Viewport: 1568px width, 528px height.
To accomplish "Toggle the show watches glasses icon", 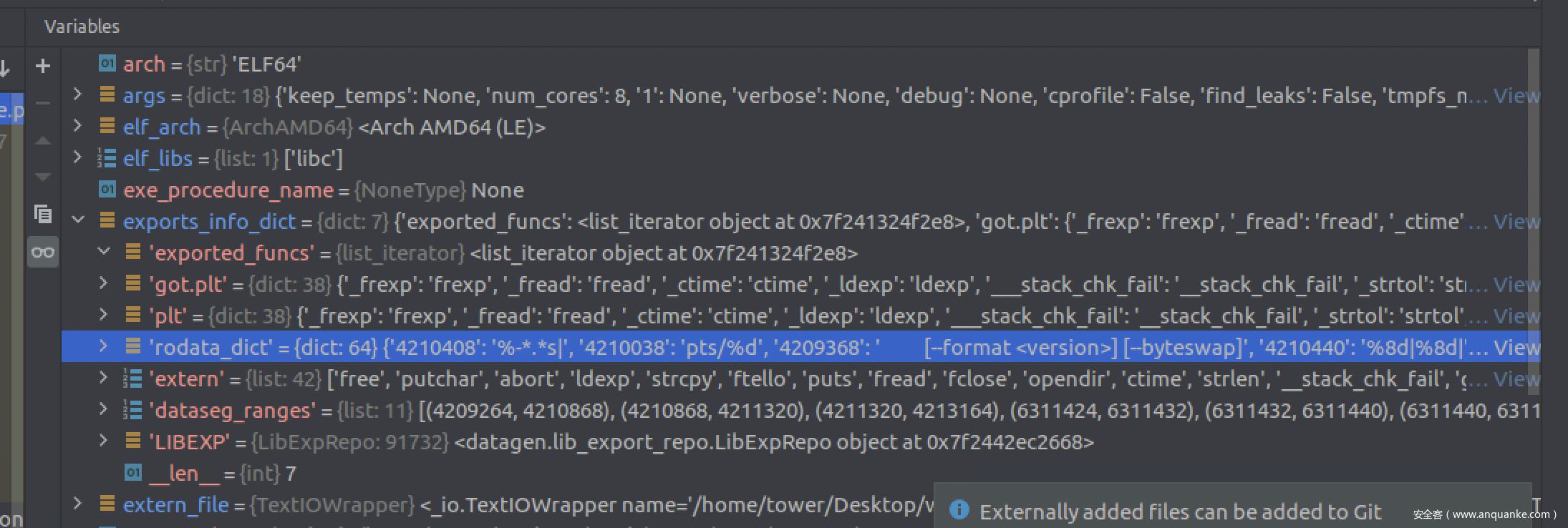I will coord(43,253).
